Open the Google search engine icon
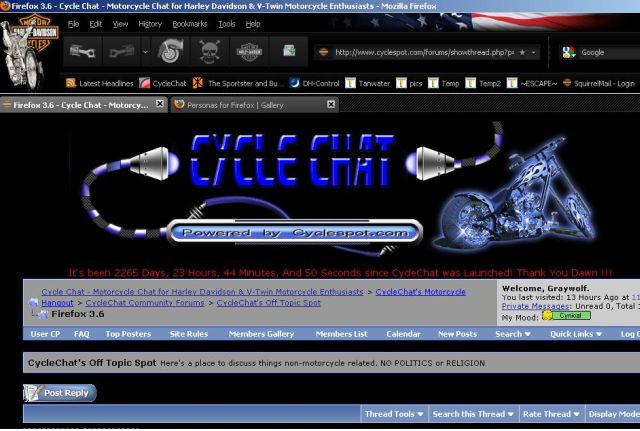This screenshot has width=640, height=431. tap(569, 52)
